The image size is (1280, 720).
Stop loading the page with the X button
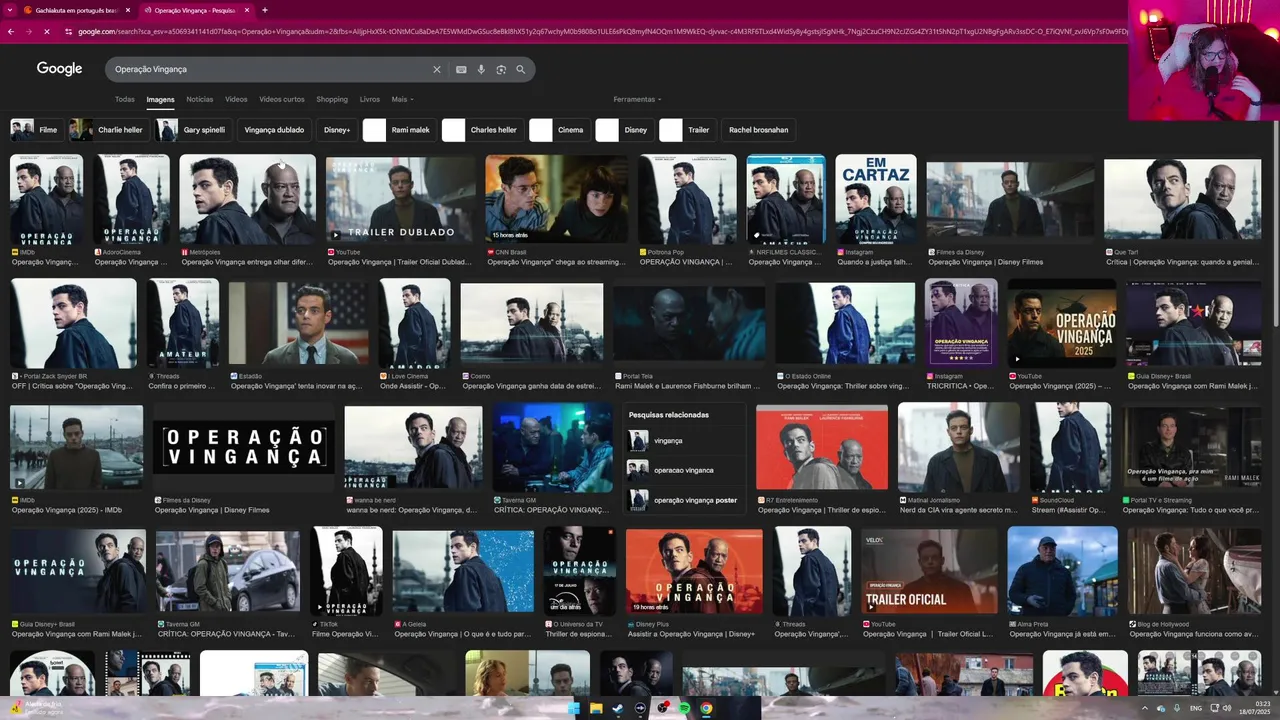(x=47, y=32)
